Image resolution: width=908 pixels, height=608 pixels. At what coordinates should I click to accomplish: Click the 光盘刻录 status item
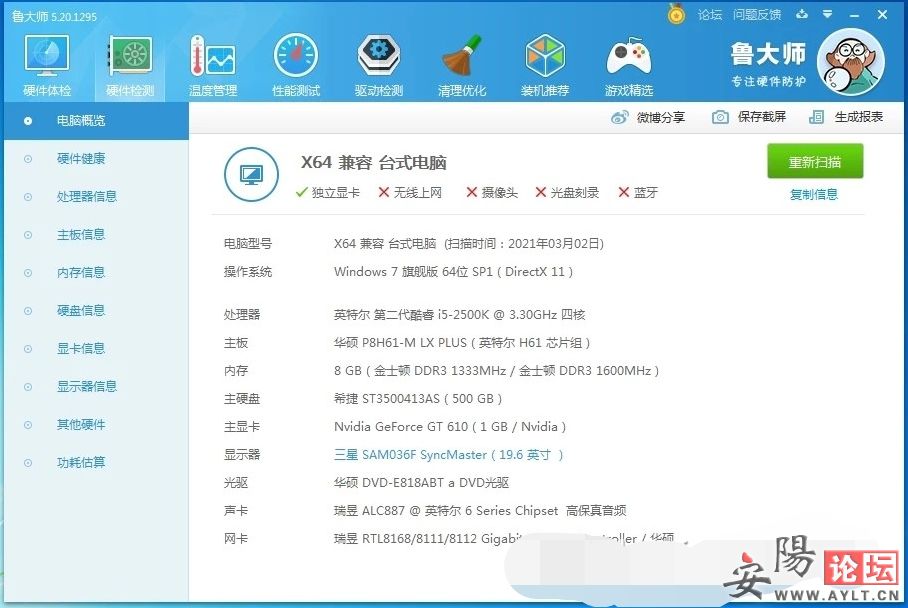coord(567,193)
